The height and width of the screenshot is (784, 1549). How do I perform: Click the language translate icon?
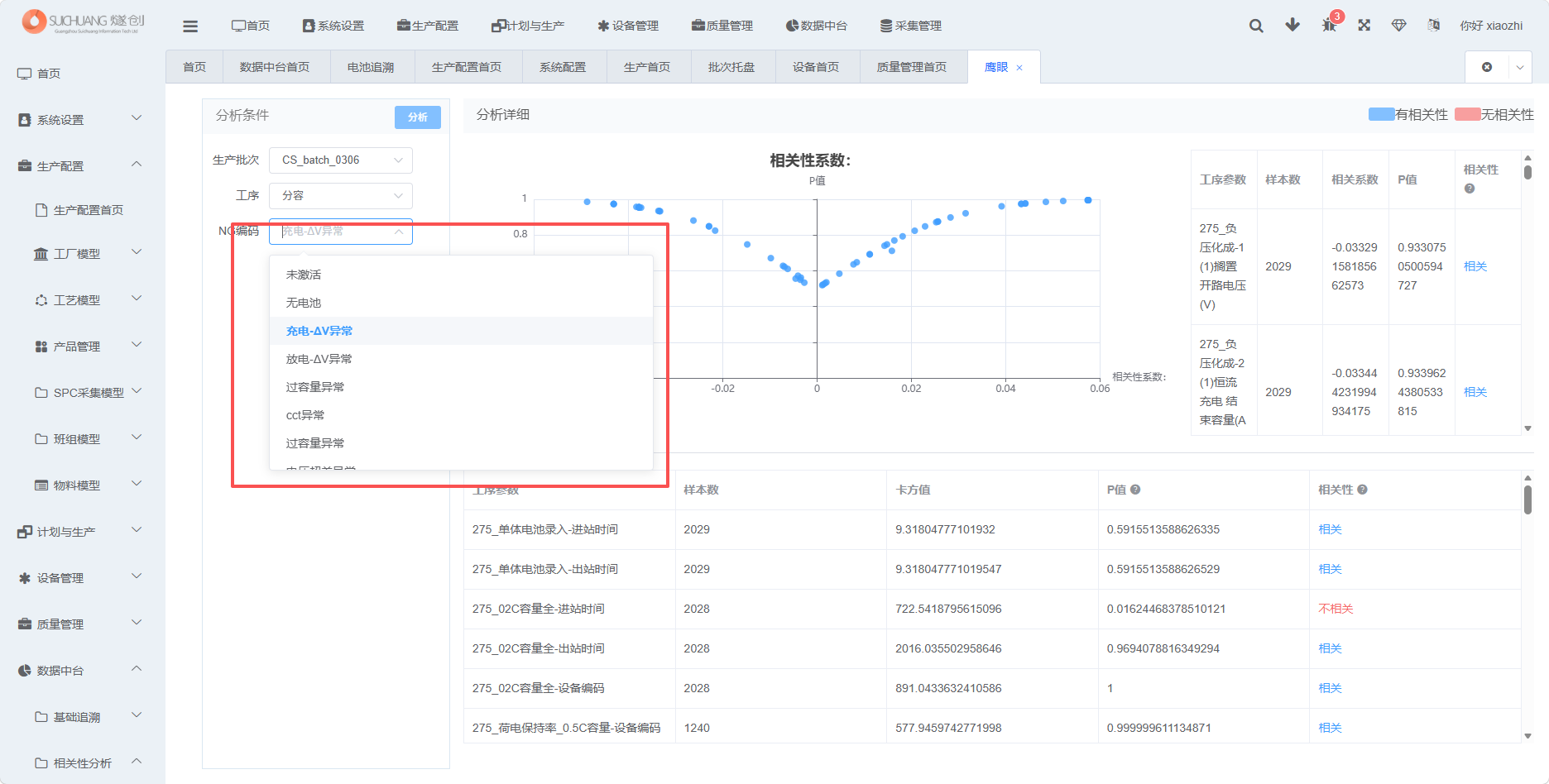[1434, 26]
